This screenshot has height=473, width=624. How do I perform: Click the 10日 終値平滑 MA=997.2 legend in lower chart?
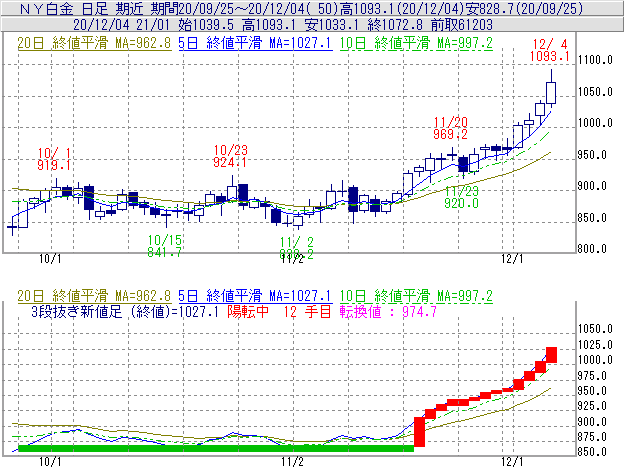[x=416, y=296]
